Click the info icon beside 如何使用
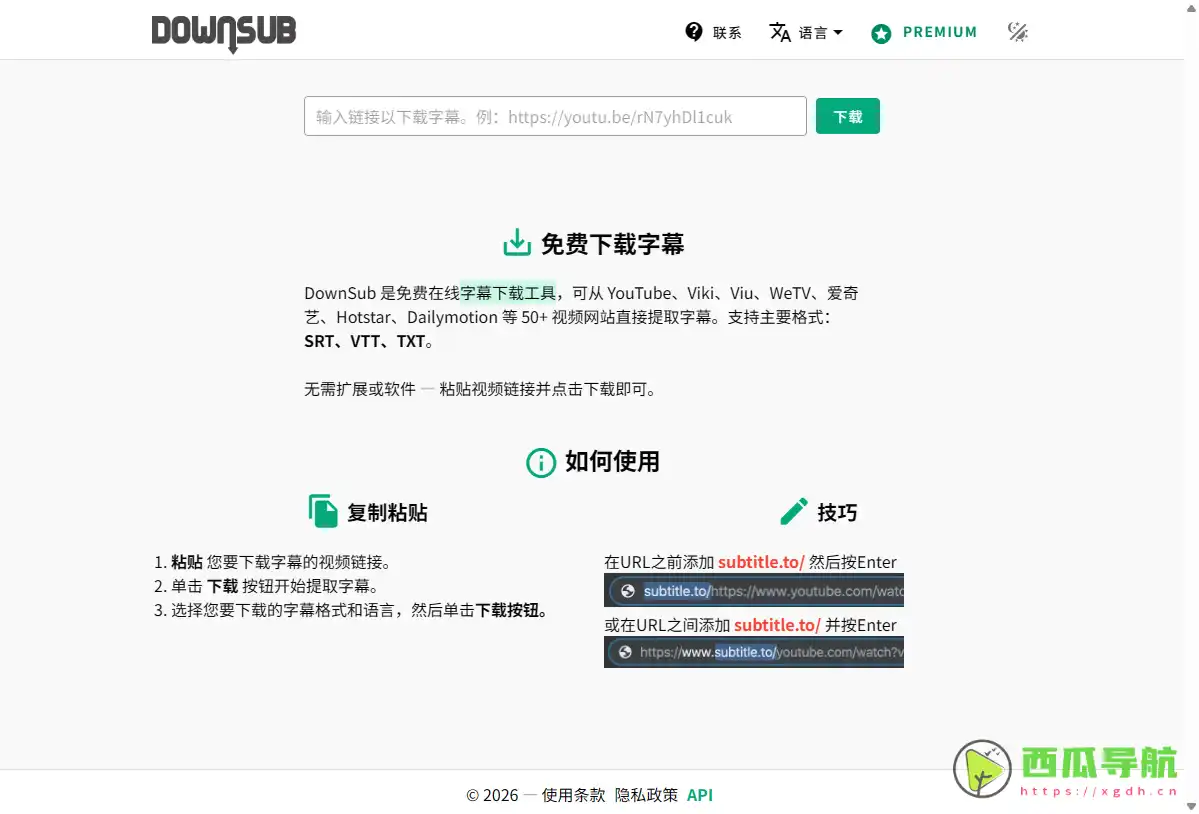 540,462
